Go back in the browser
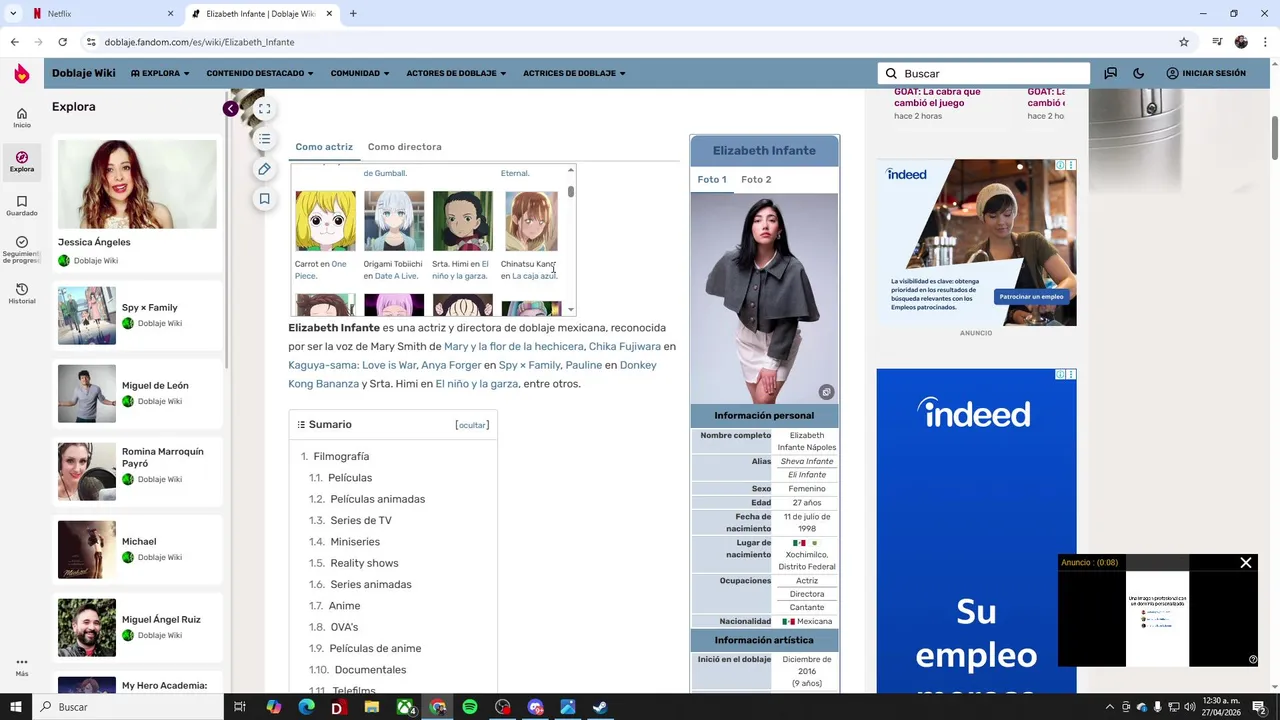Viewport: 1280px width, 720px height. pyautogui.click(x=14, y=42)
